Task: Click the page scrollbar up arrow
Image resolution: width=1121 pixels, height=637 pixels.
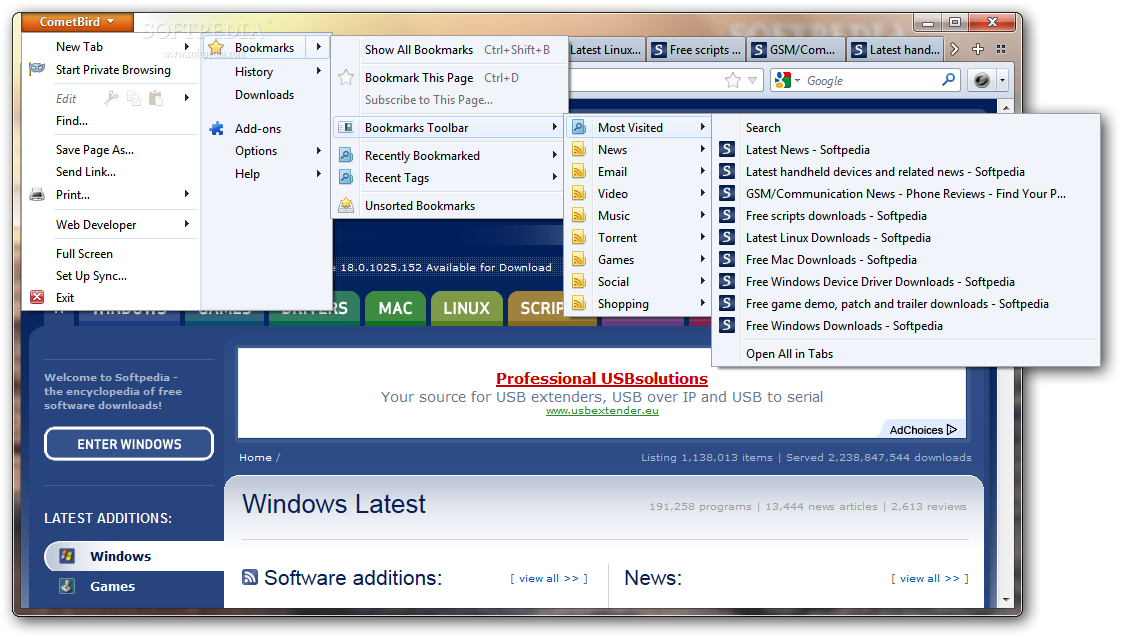Action: click(1006, 108)
